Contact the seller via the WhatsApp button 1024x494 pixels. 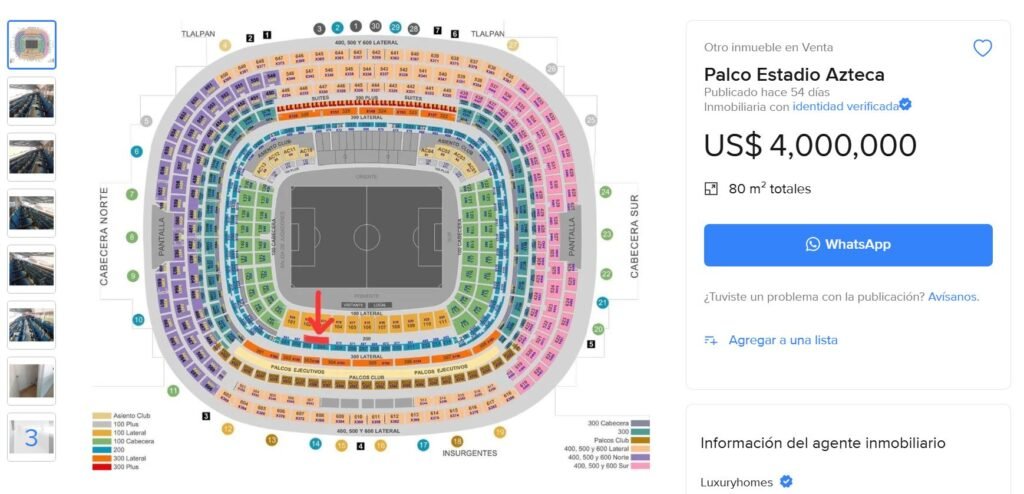tap(848, 245)
